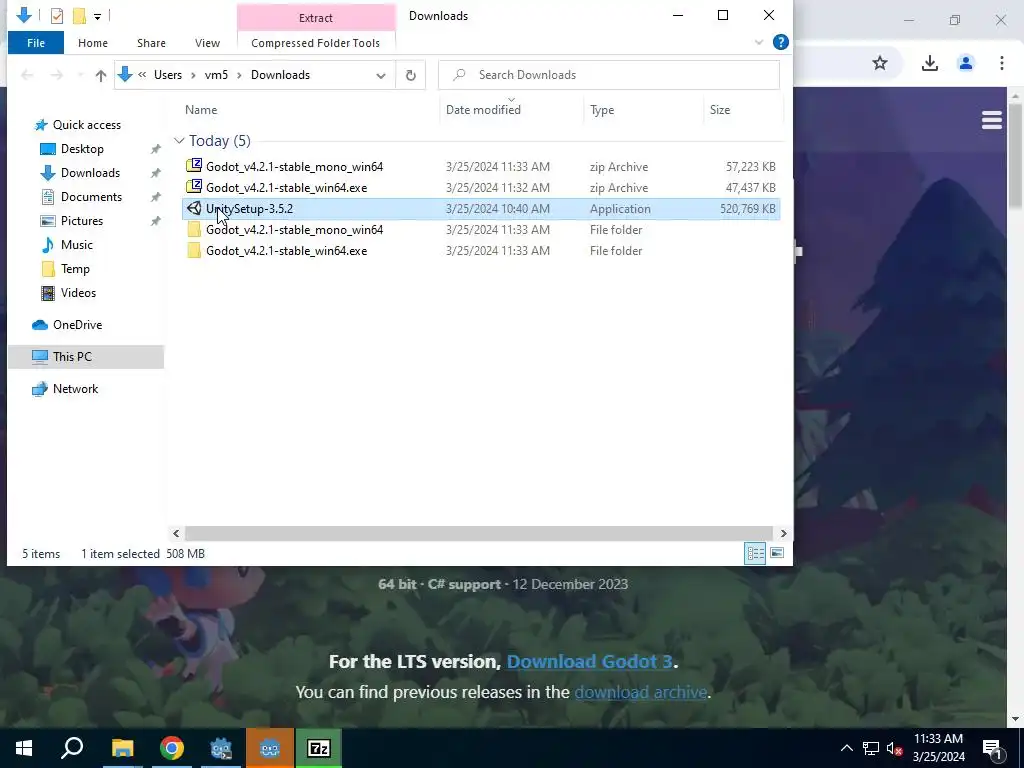Viewport: 1024px width, 768px height.
Task: Click the taskbar Search magnifier icon
Action: click(x=72, y=748)
